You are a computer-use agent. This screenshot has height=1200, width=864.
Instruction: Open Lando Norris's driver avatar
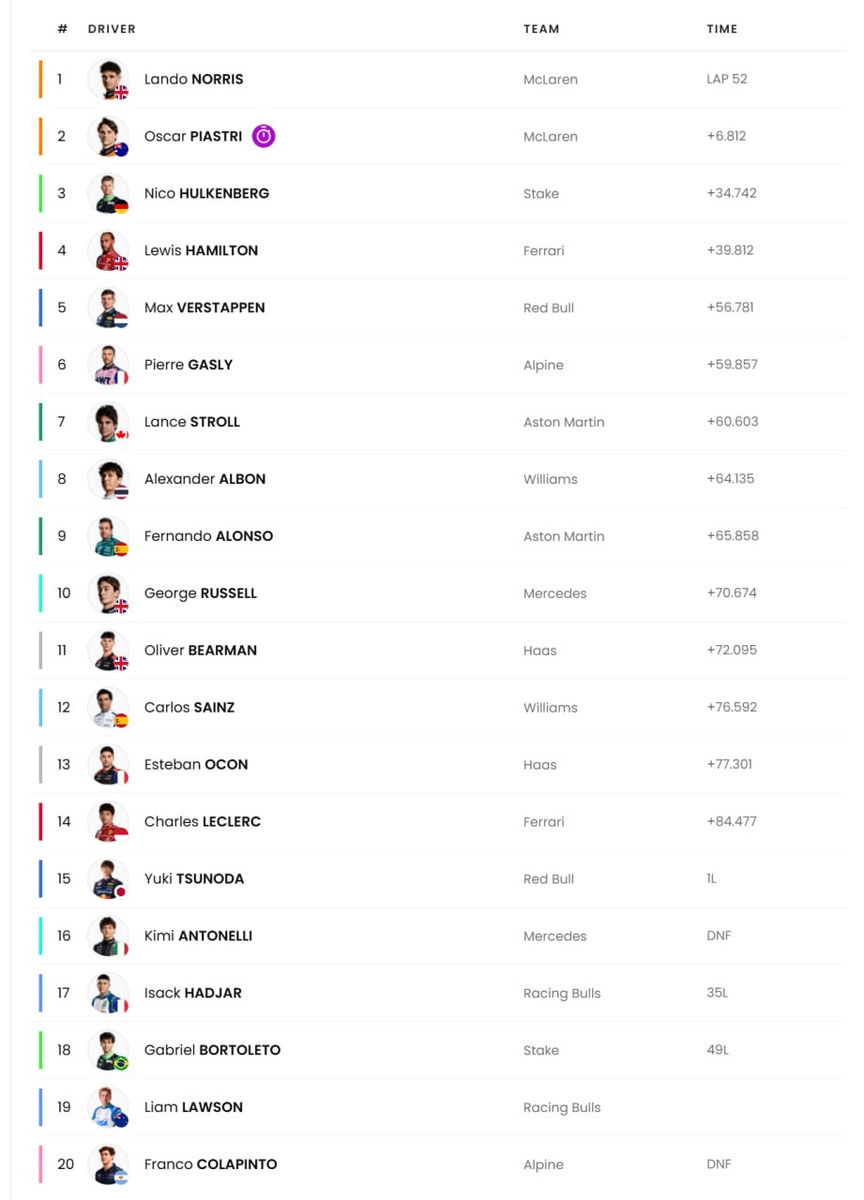click(108, 79)
